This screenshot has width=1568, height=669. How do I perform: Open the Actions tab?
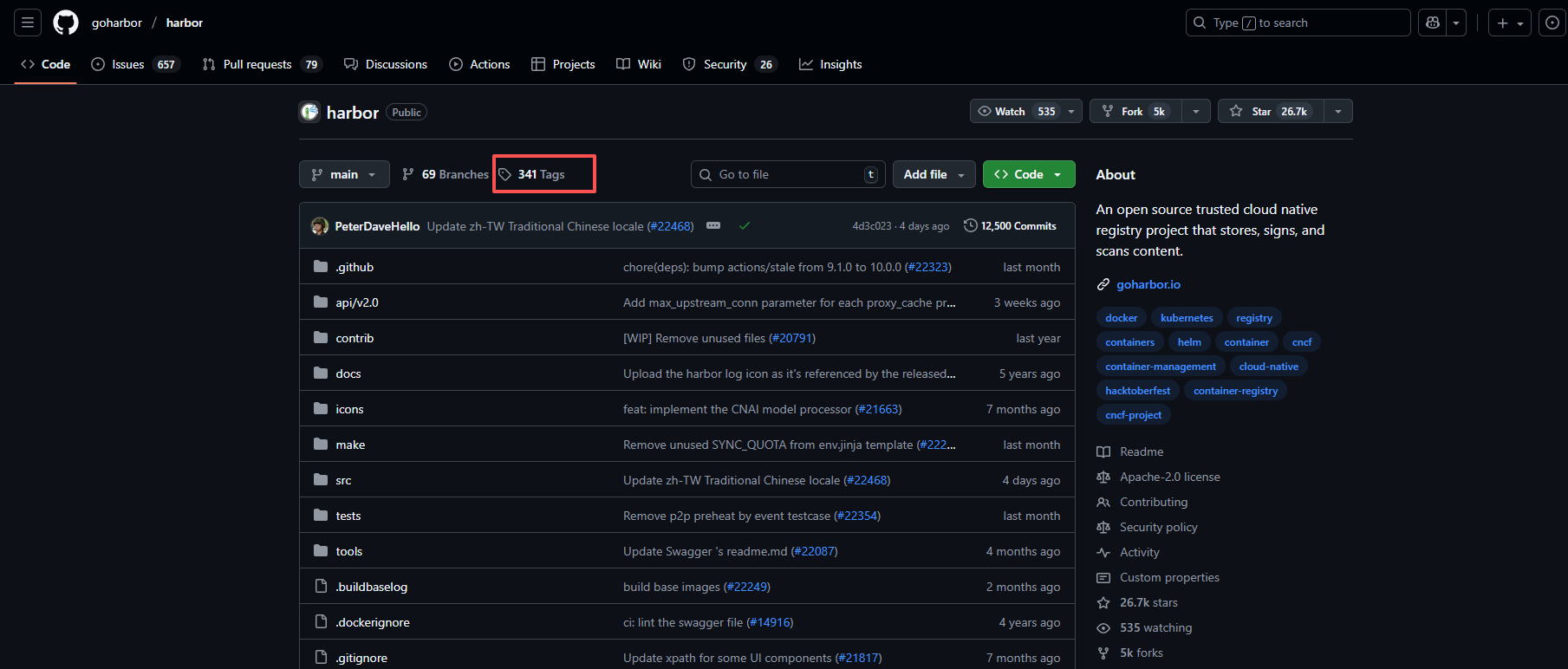pos(479,64)
